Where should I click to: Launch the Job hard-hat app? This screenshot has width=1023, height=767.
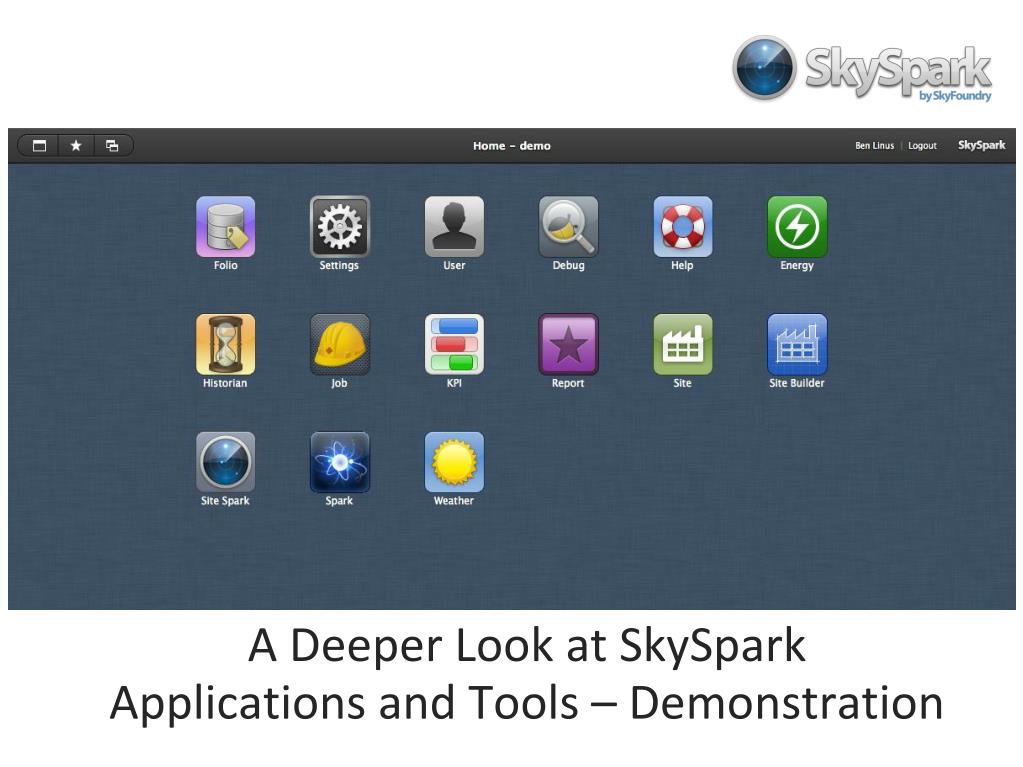click(x=339, y=344)
